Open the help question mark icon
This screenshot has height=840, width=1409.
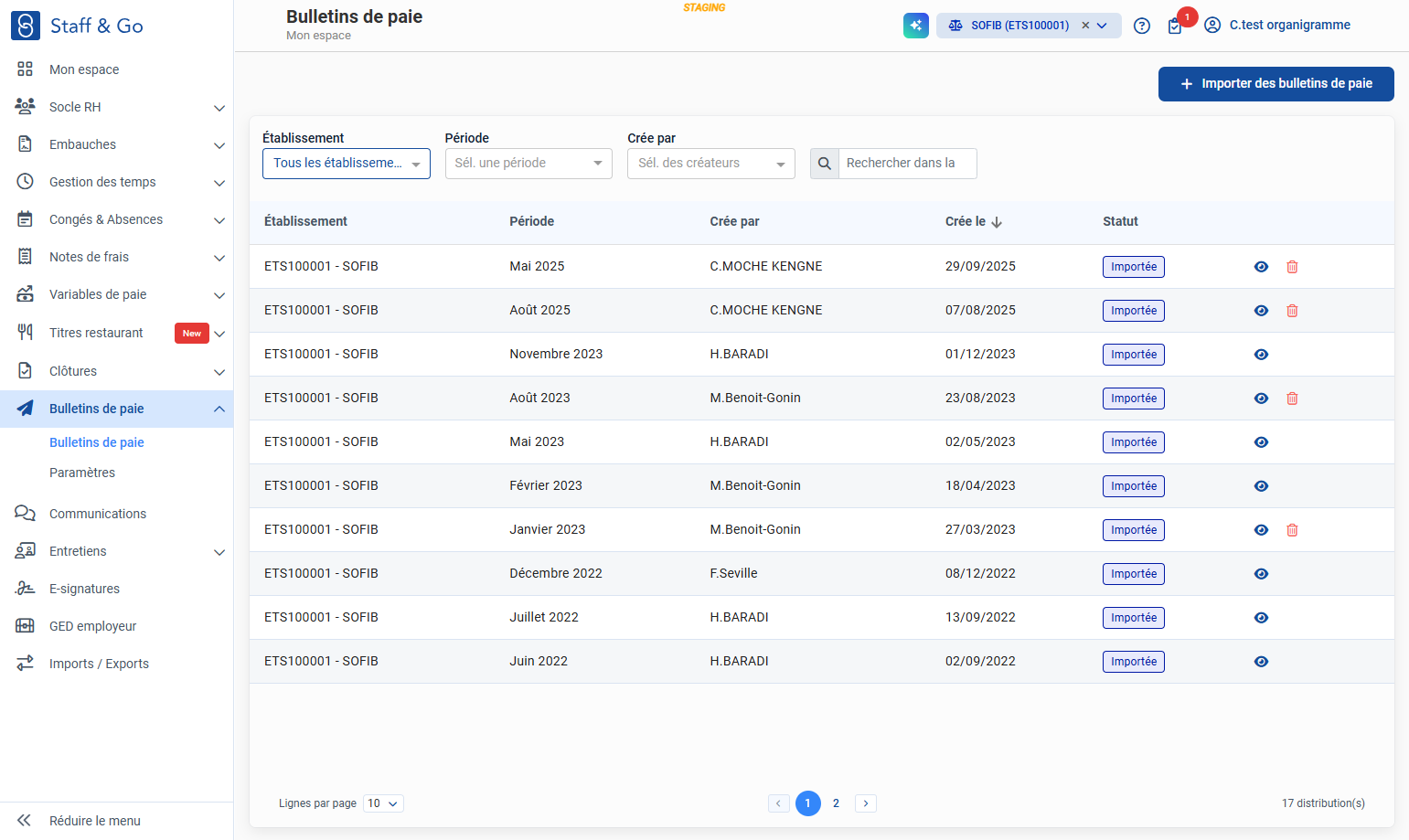pos(1141,26)
